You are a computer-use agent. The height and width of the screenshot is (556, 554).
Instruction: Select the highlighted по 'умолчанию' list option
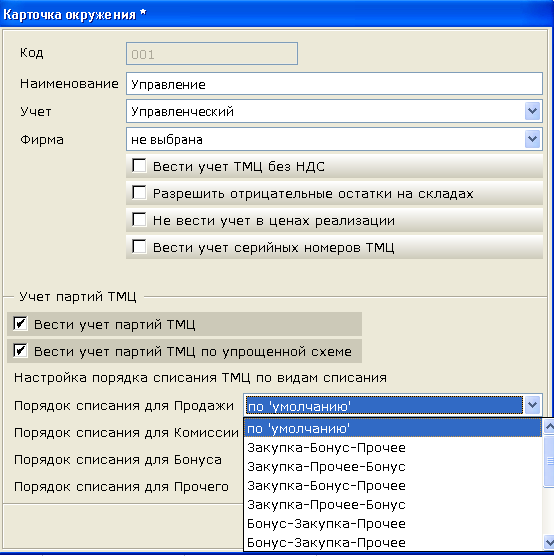pos(393,428)
